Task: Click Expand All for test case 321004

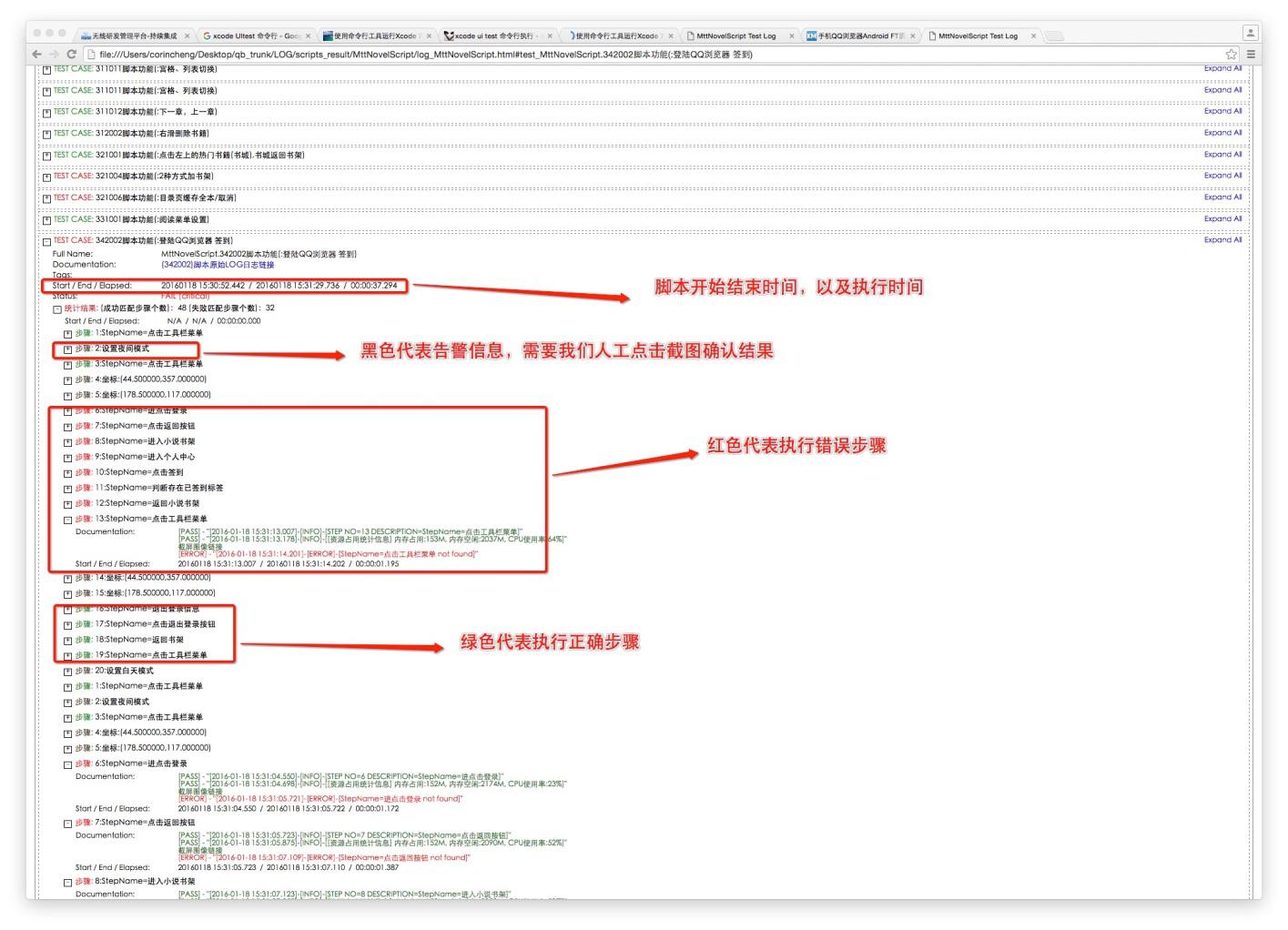Action: tap(1222, 176)
